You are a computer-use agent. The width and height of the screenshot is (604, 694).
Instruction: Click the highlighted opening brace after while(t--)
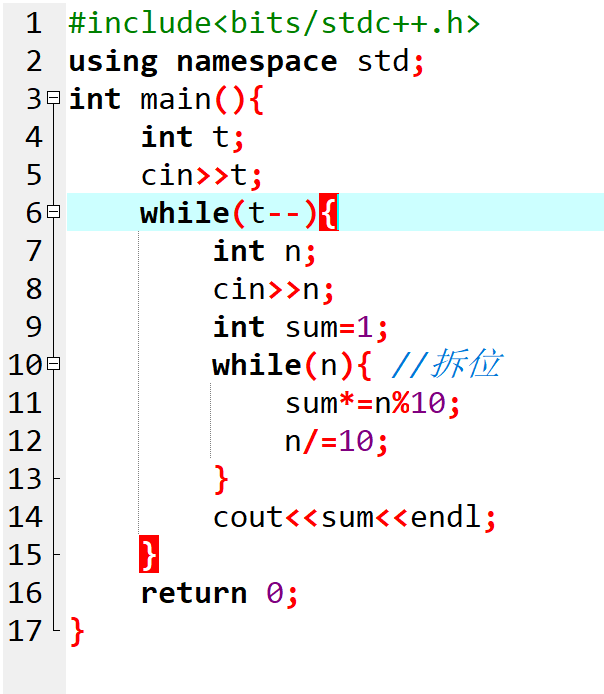[329, 212]
